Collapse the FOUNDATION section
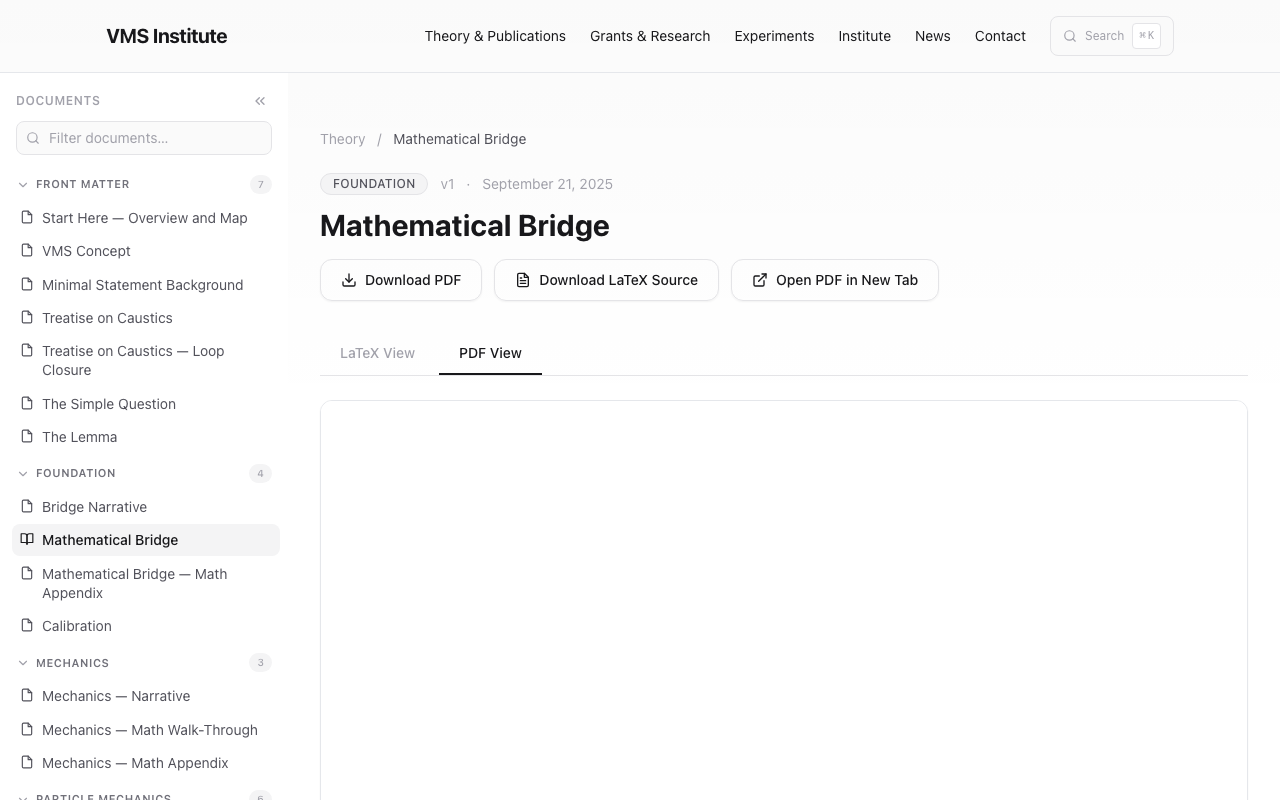 coord(22,473)
